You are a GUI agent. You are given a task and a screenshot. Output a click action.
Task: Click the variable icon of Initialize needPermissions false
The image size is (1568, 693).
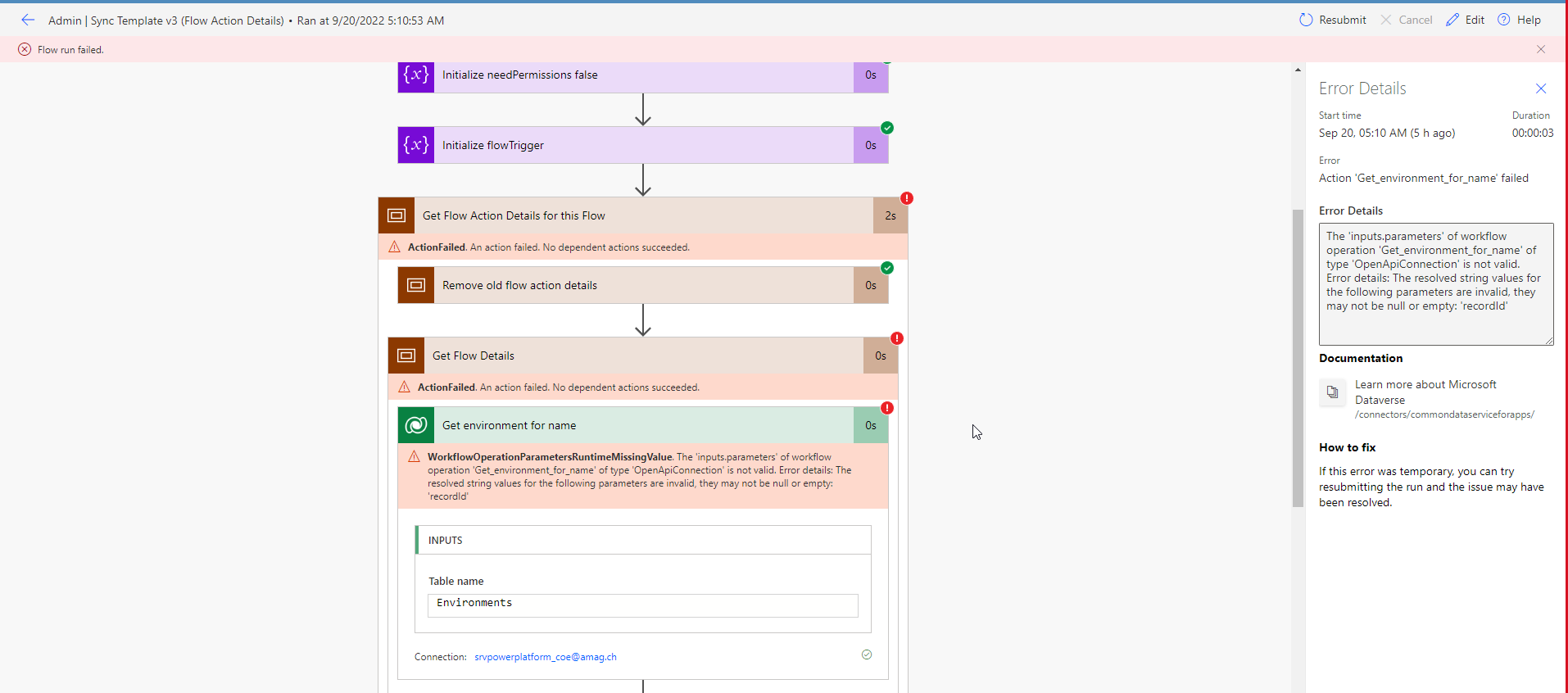point(416,75)
